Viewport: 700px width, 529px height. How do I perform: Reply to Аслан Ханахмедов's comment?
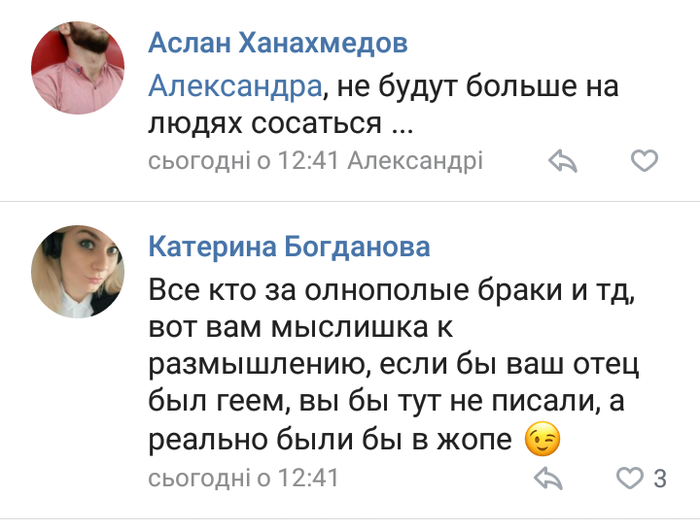click(x=564, y=161)
